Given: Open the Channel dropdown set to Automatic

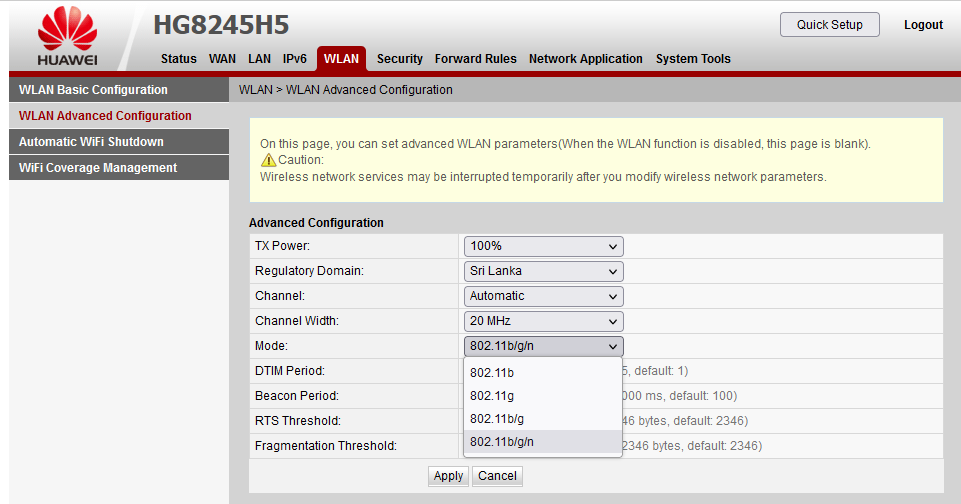Looking at the screenshot, I should point(544,296).
